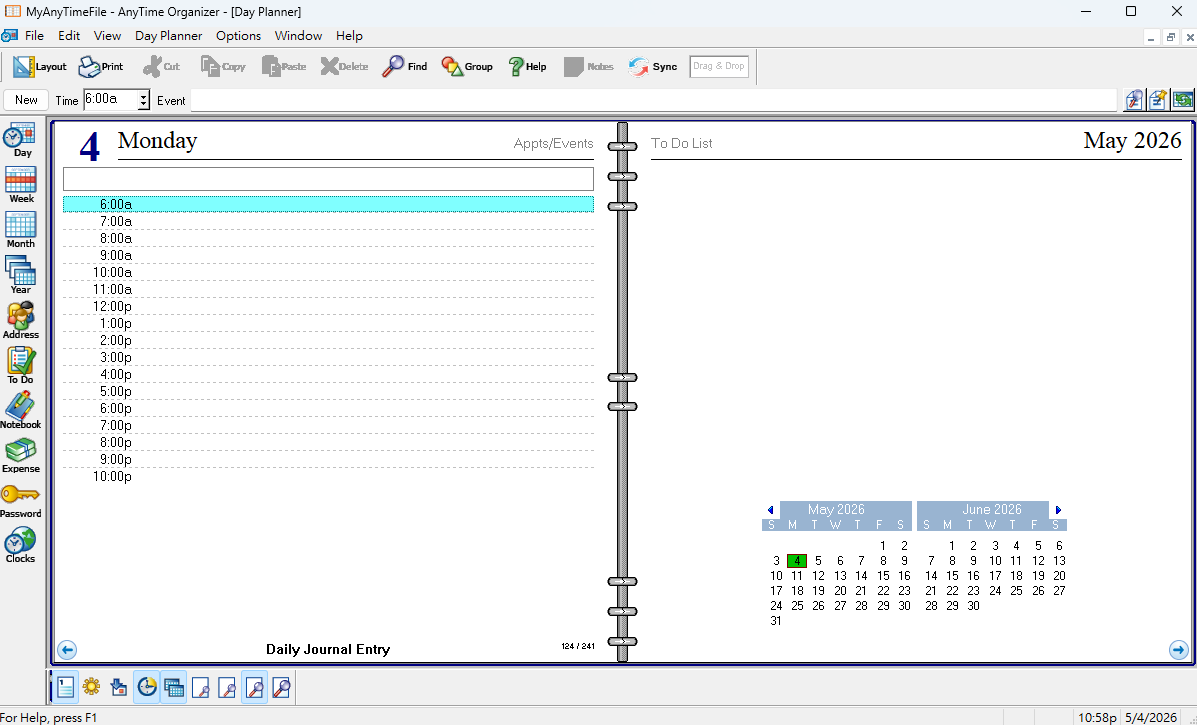The height and width of the screenshot is (725, 1197).
Task: Open the Layout toolbar tool
Action: (40, 66)
